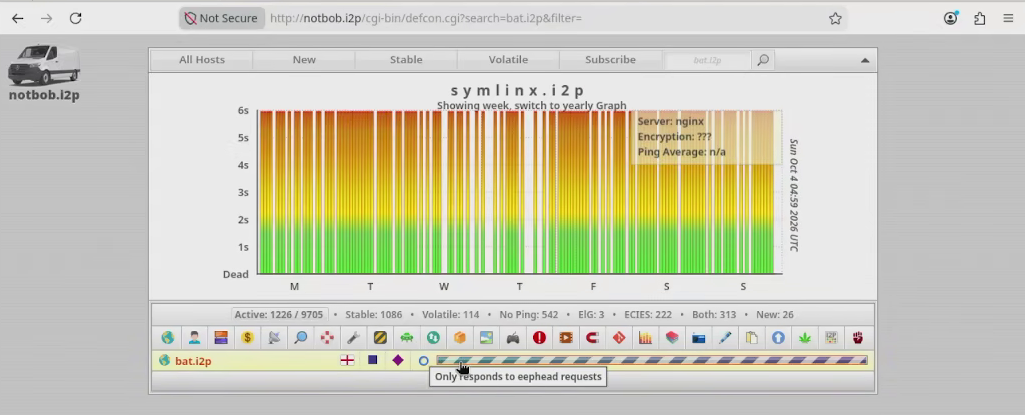Click the globe icon beside bat.i2p
This screenshot has height=415, width=1025.
coord(165,360)
